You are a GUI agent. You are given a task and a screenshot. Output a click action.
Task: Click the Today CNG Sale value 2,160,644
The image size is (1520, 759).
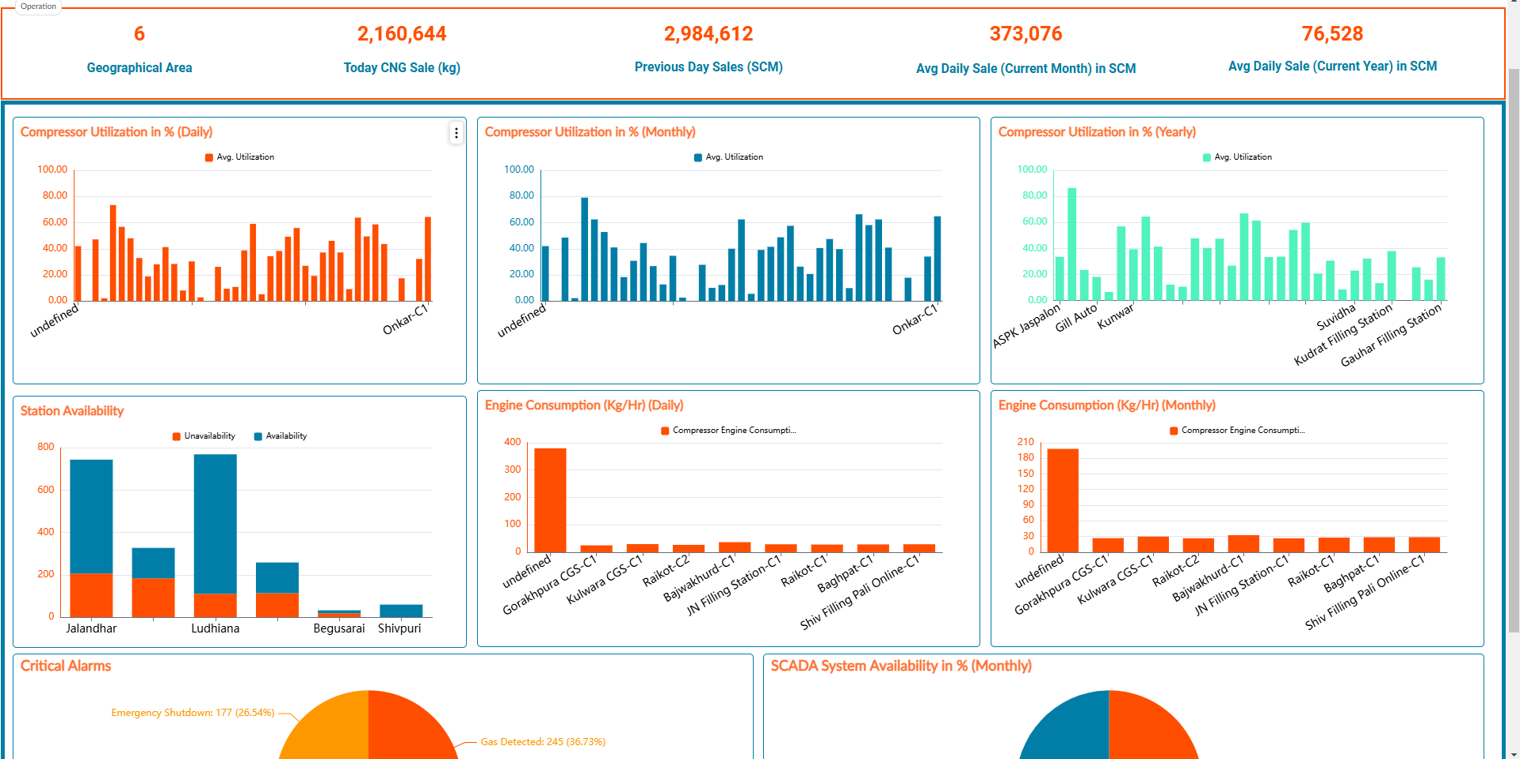(x=402, y=34)
